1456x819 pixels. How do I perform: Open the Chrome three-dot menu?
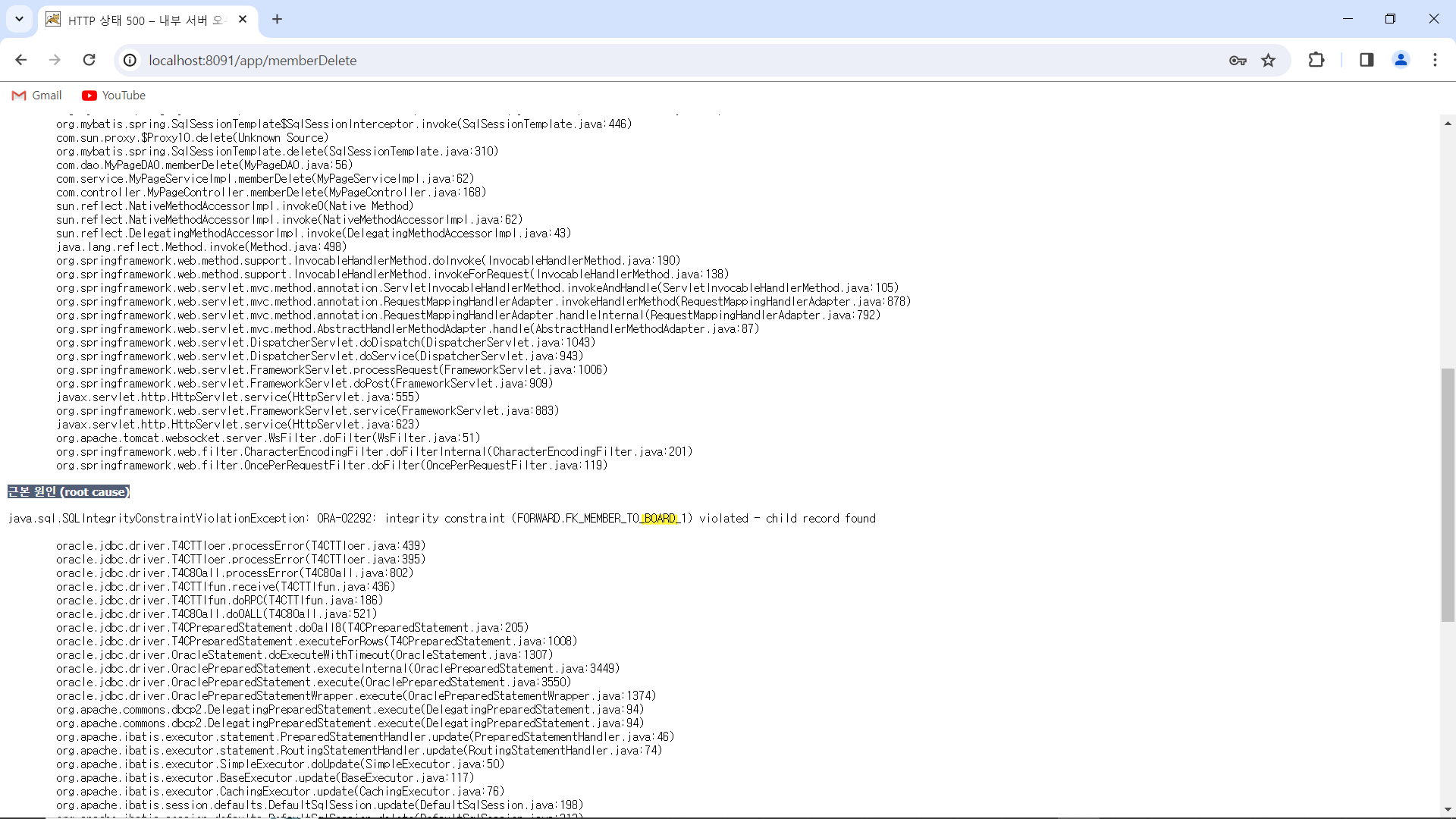[x=1435, y=60]
